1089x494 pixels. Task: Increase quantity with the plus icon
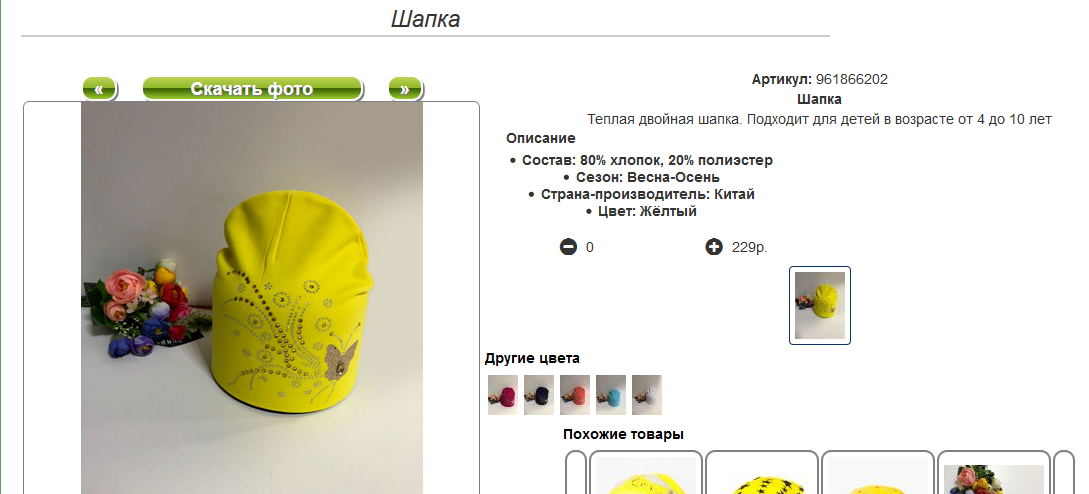714,247
